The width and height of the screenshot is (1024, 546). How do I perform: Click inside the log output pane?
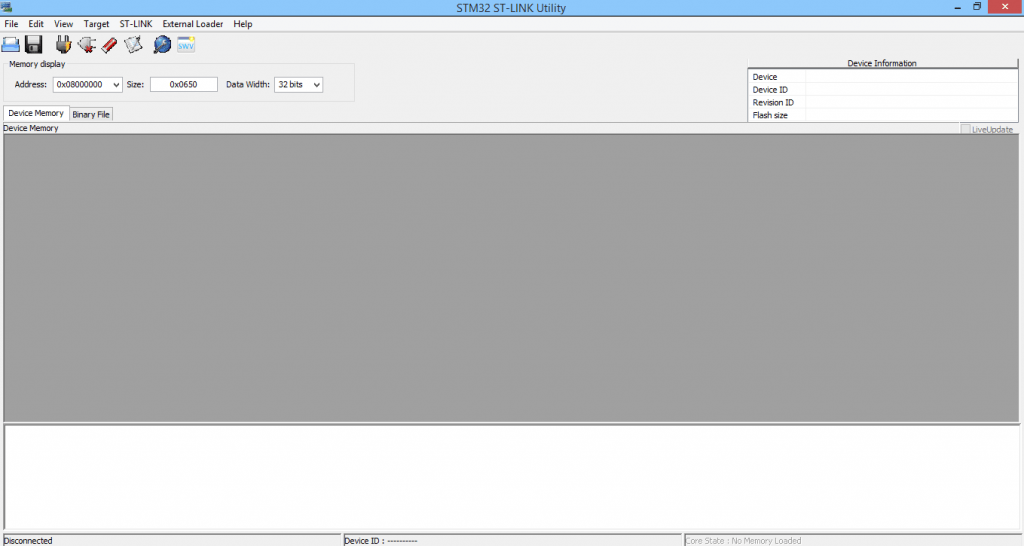click(x=511, y=477)
